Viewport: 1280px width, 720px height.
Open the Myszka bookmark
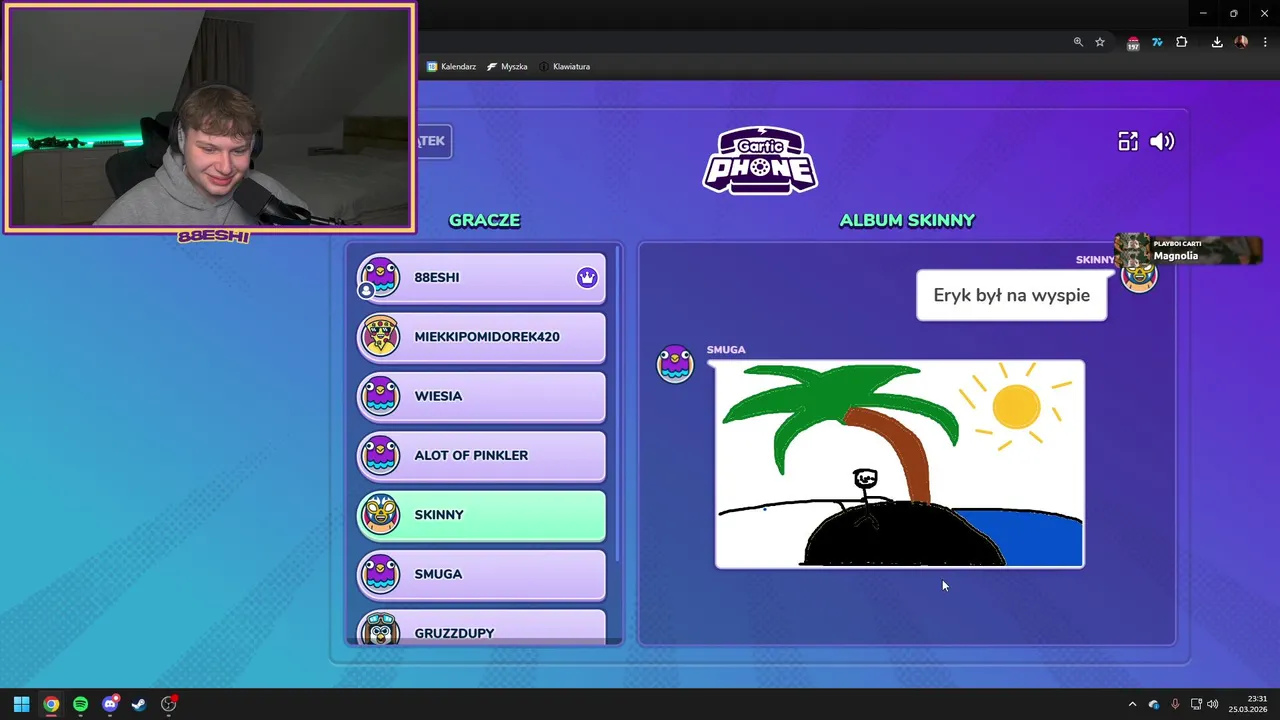[x=507, y=67]
